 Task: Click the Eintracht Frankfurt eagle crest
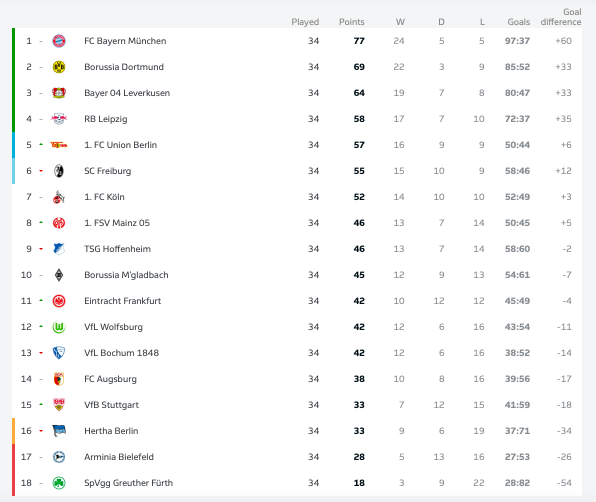[59, 301]
